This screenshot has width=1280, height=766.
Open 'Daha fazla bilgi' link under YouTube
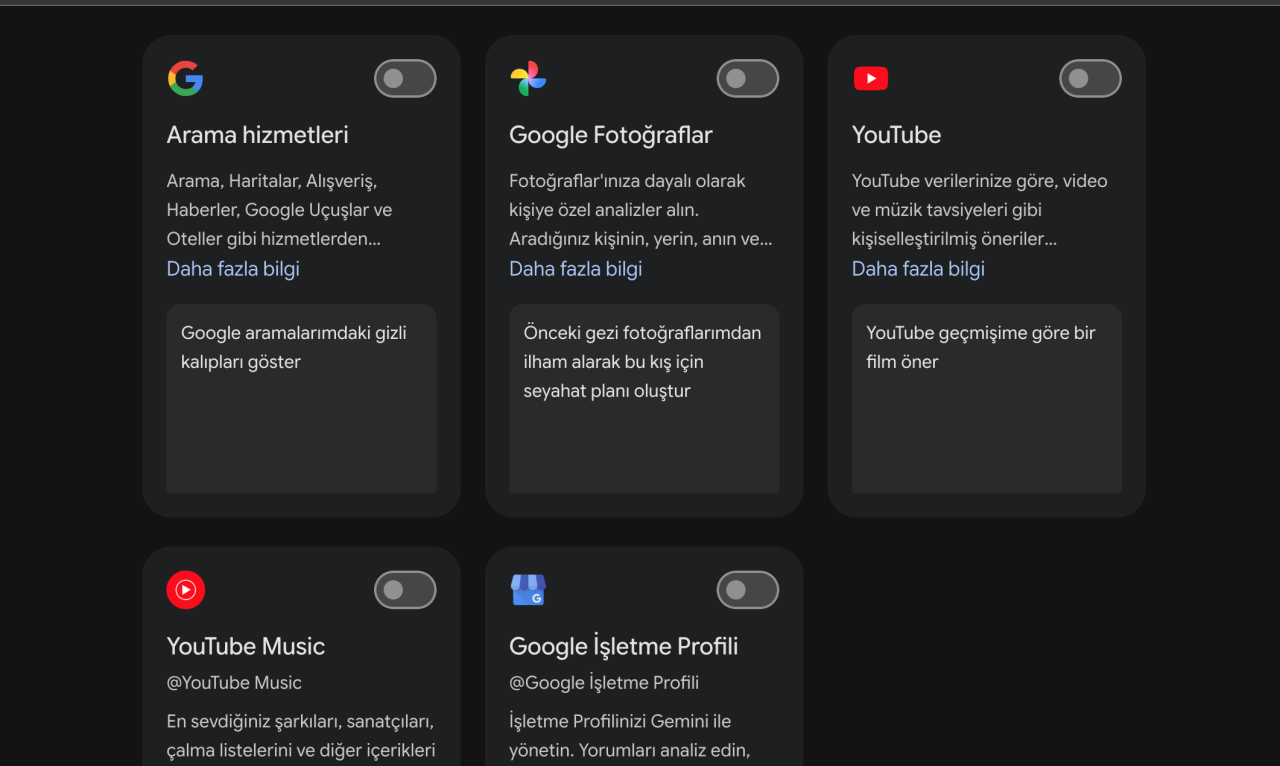[x=918, y=269]
